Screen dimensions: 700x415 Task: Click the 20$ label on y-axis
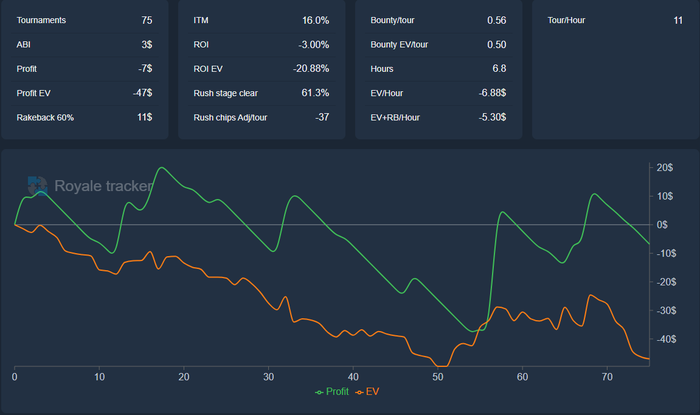click(x=664, y=168)
